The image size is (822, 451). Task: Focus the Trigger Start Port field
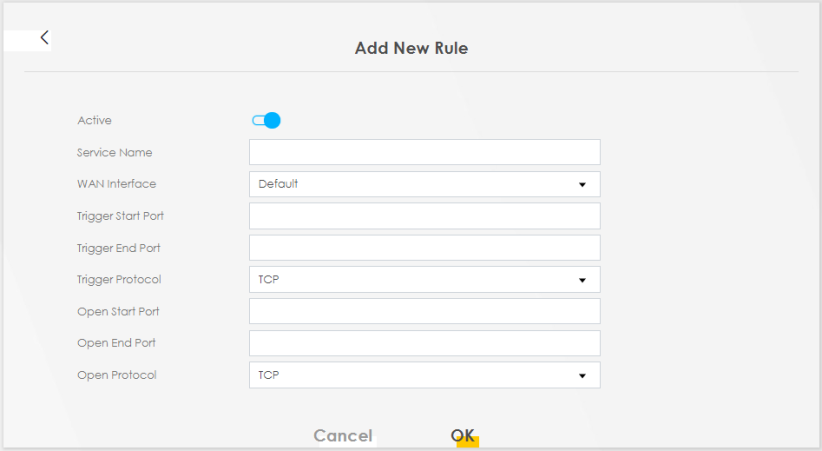[x=424, y=216]
